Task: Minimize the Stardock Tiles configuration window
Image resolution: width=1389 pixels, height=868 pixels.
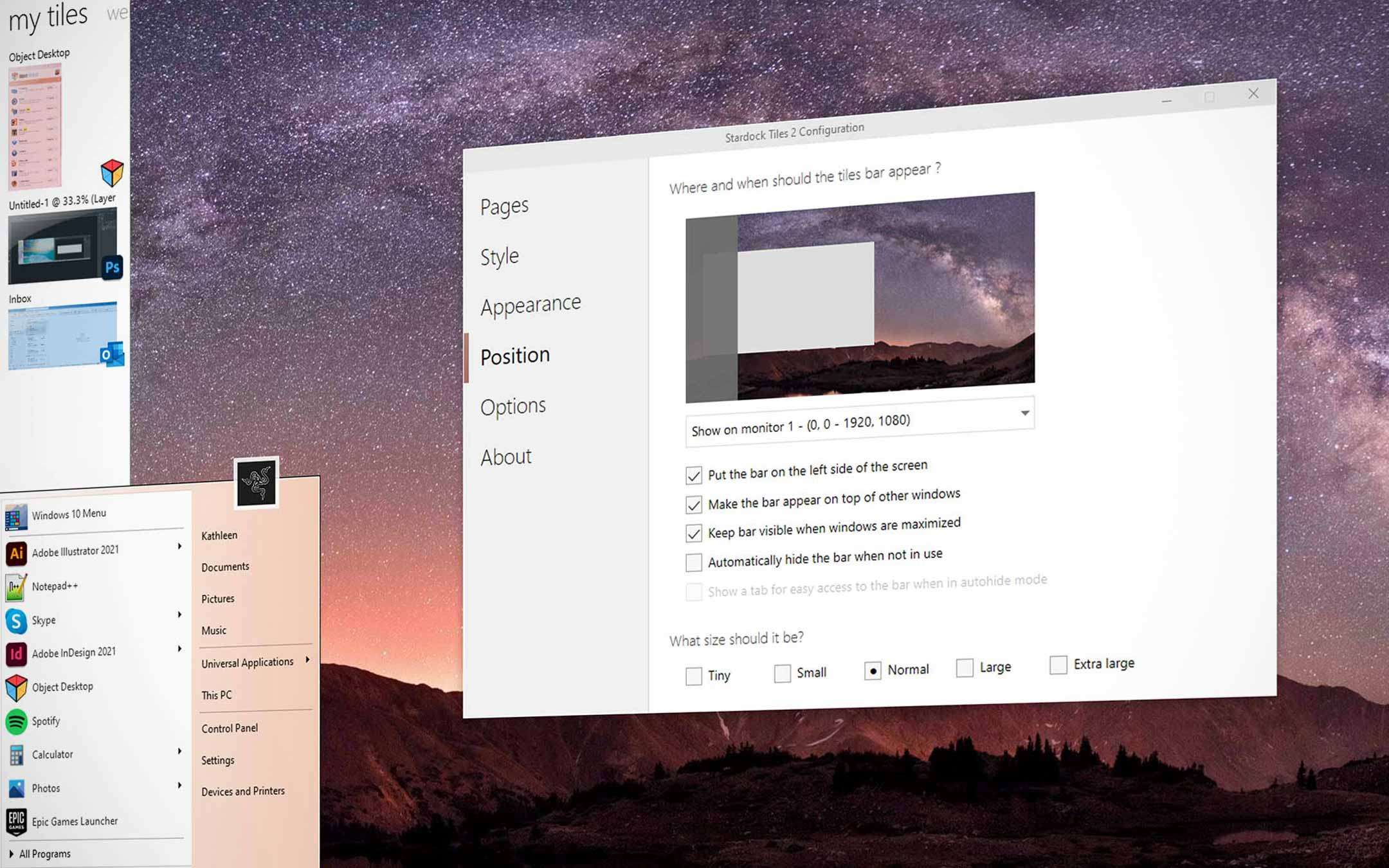Action: [x=1167, y=100]
